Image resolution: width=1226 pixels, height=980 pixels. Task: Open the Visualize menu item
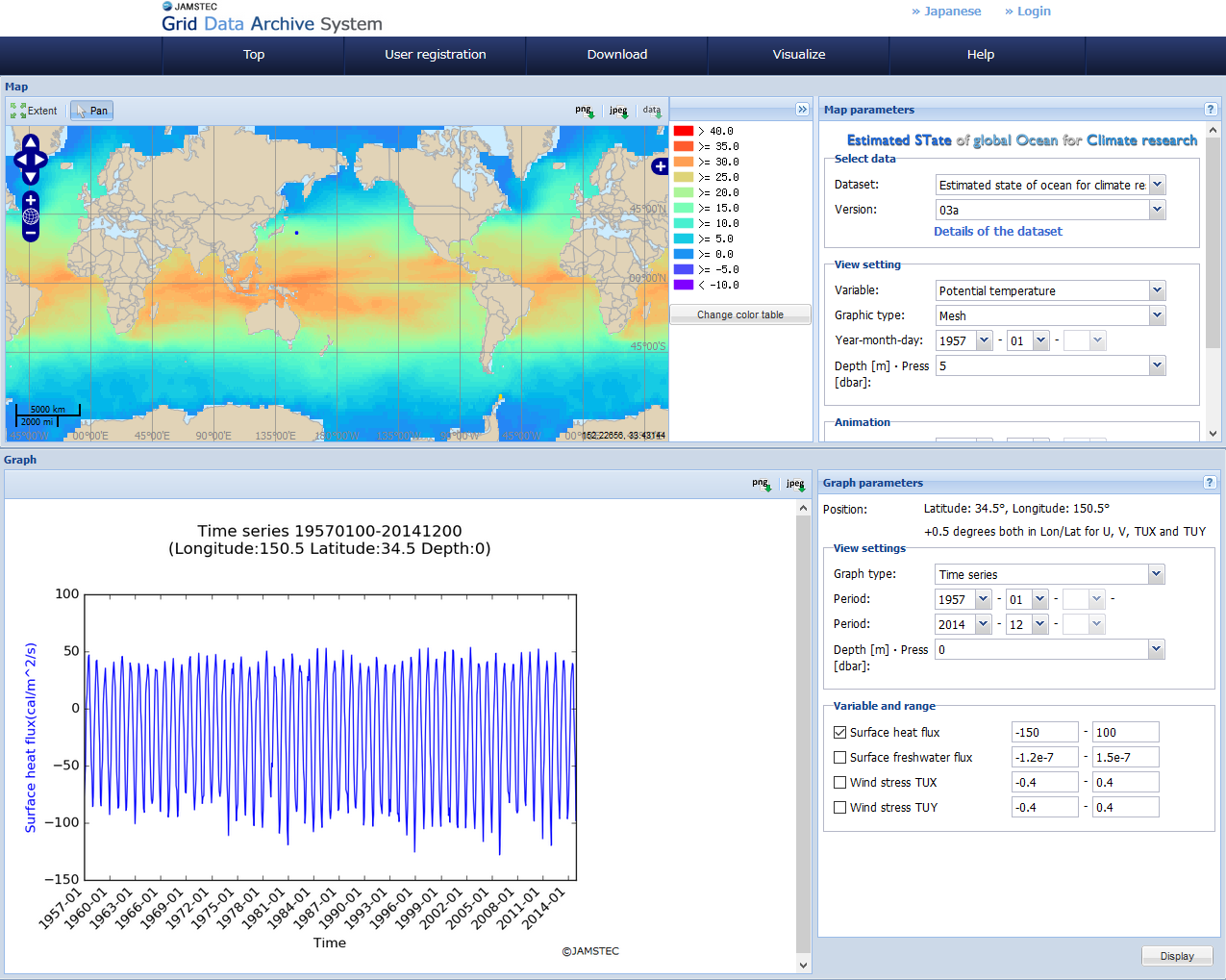pyautogui.click(x=799, y=55)
